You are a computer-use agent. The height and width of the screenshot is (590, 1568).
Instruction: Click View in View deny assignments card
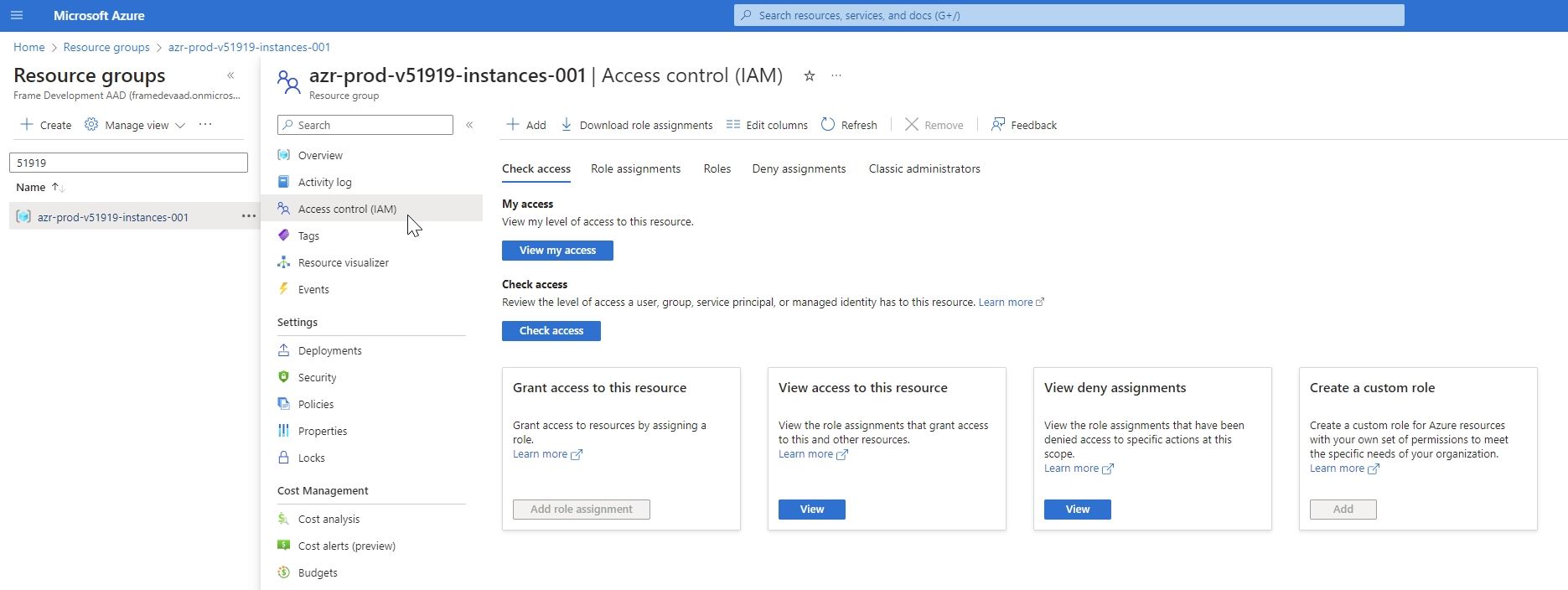coord(1077,510)
